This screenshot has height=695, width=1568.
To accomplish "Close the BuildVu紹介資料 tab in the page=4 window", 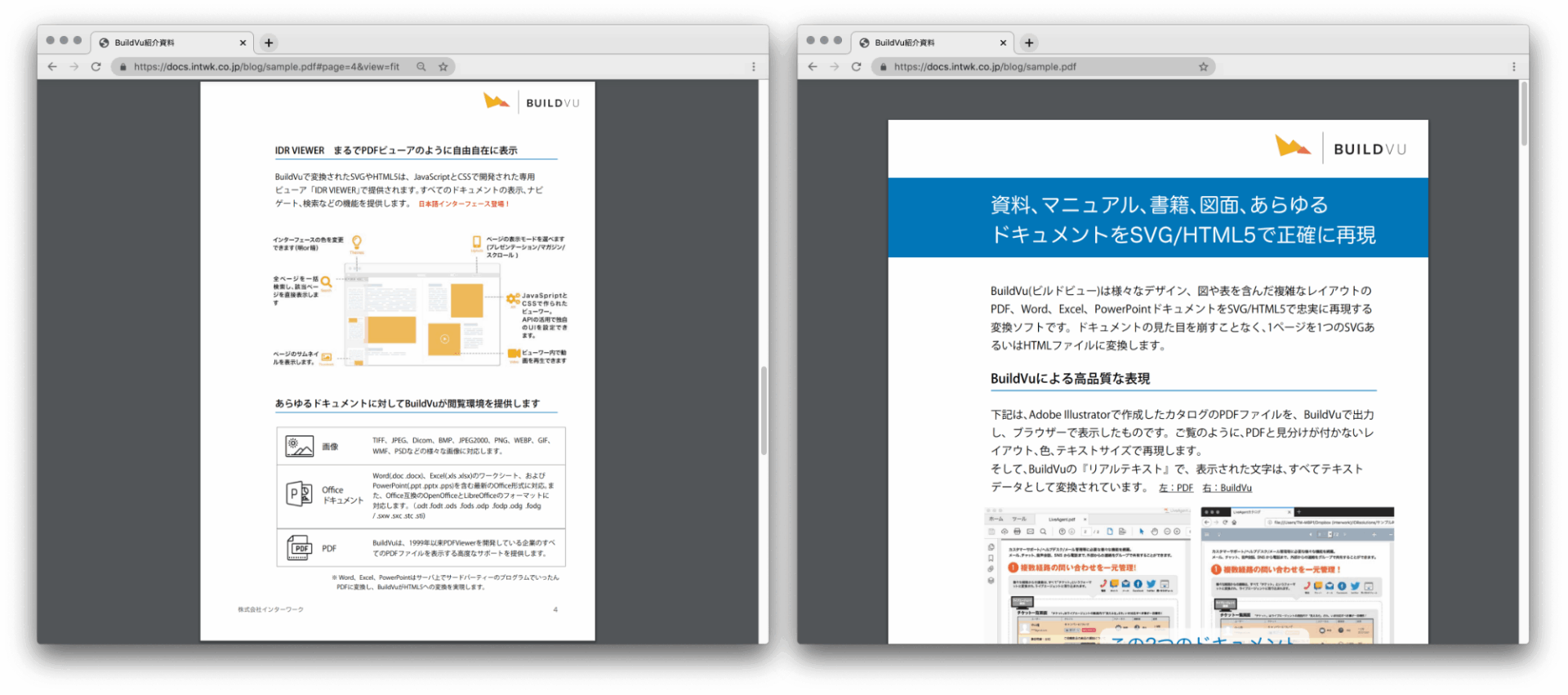I will [243, 43].
